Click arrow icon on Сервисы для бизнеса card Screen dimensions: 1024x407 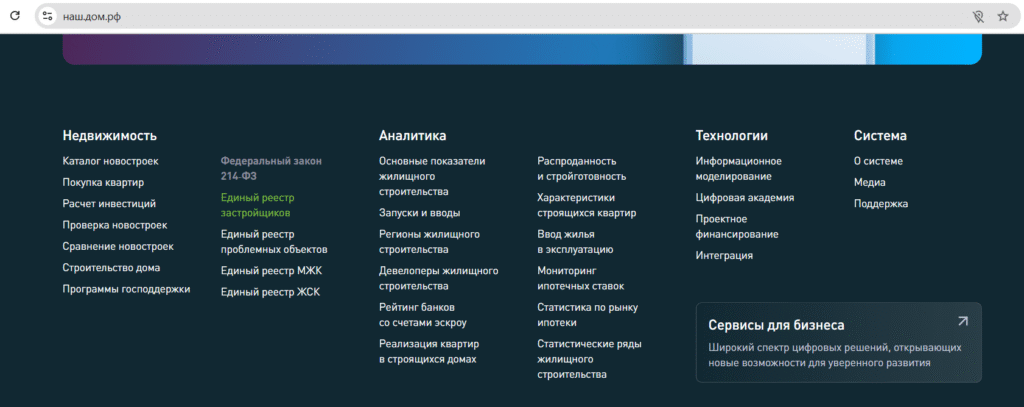point(962,322)
